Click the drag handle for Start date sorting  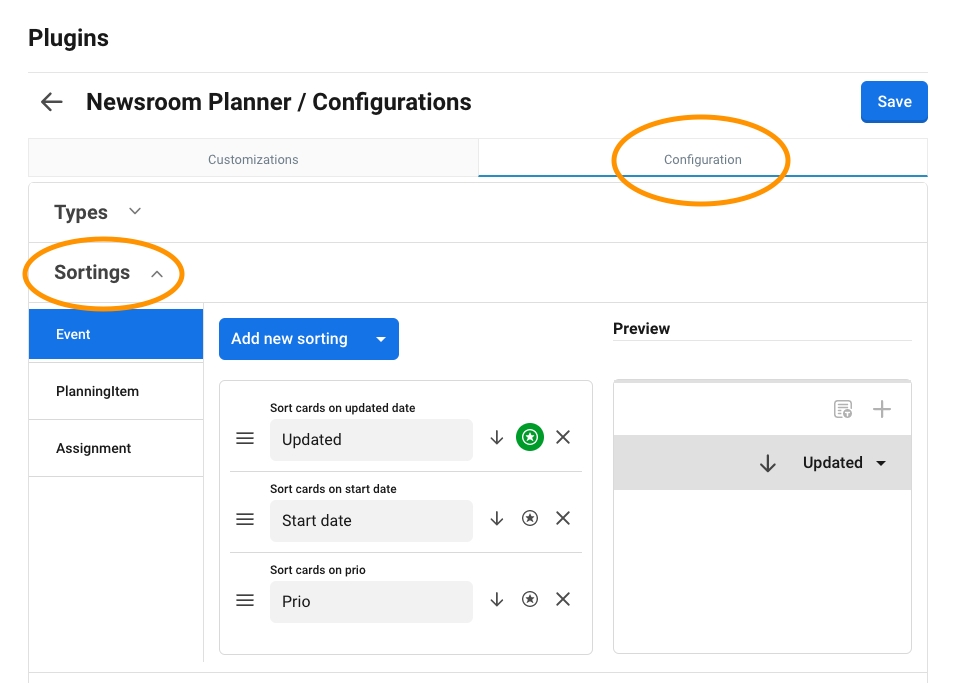[245, 520]
